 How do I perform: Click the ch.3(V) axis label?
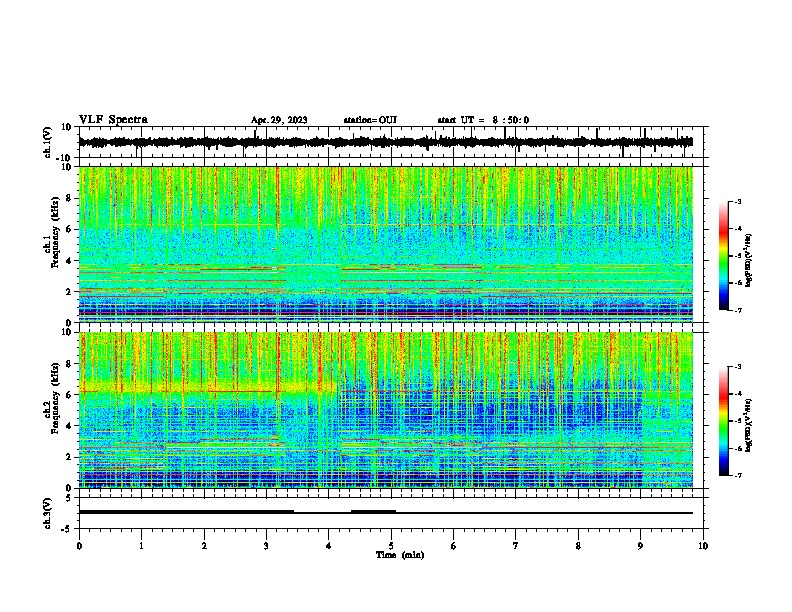48,513
